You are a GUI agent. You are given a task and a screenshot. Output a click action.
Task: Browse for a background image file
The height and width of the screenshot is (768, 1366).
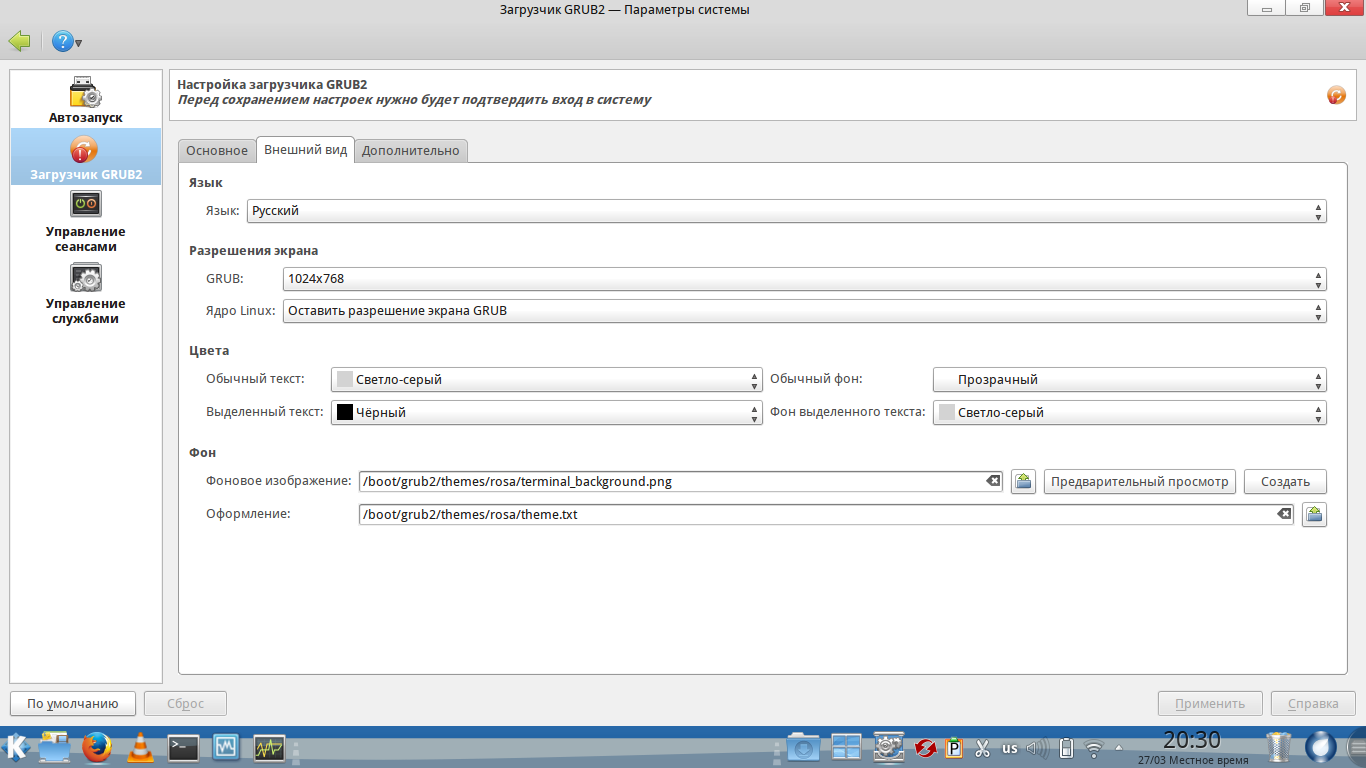[x=1023, y=482]
